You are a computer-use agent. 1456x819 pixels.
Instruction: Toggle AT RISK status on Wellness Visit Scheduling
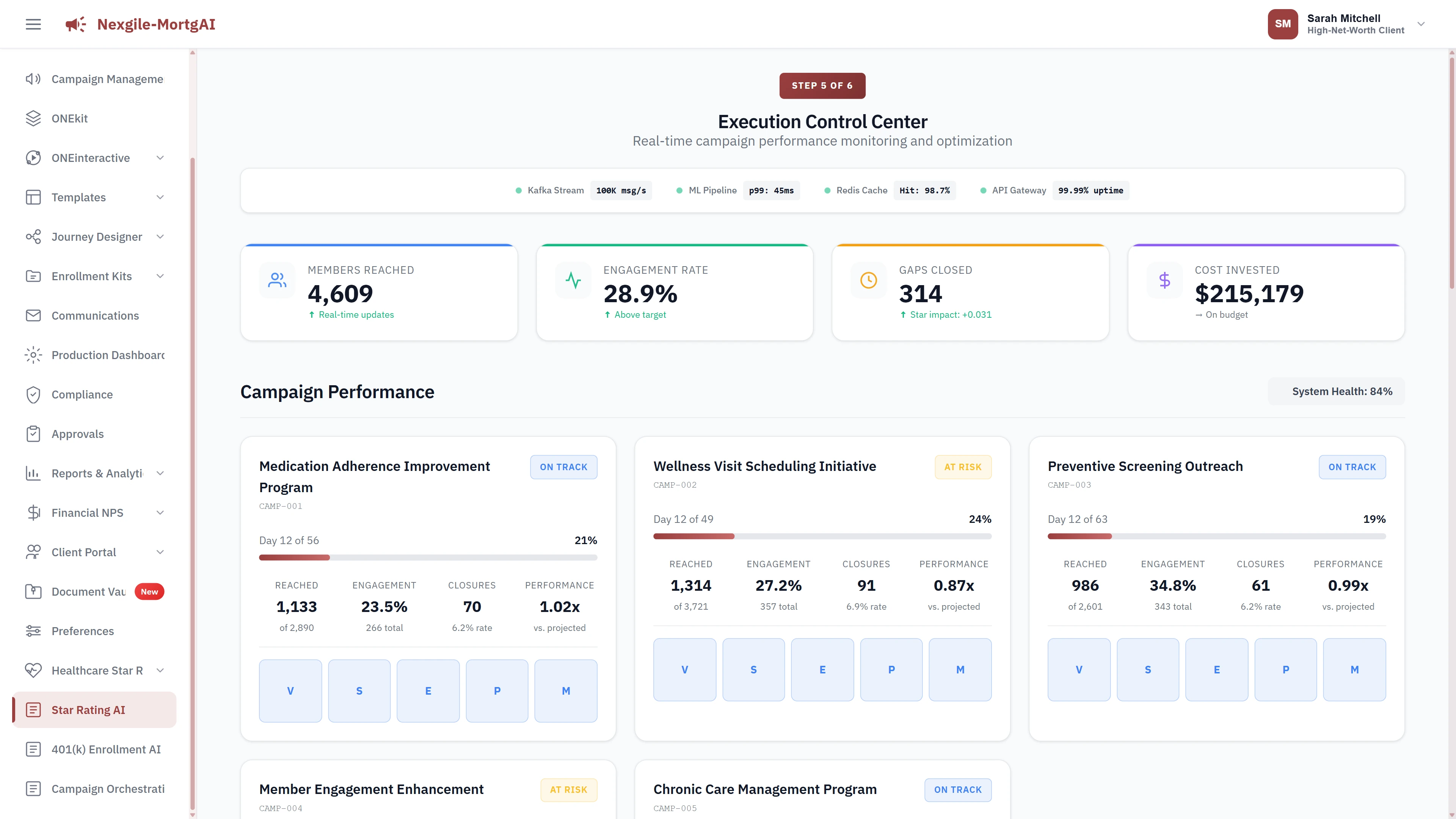963,467
